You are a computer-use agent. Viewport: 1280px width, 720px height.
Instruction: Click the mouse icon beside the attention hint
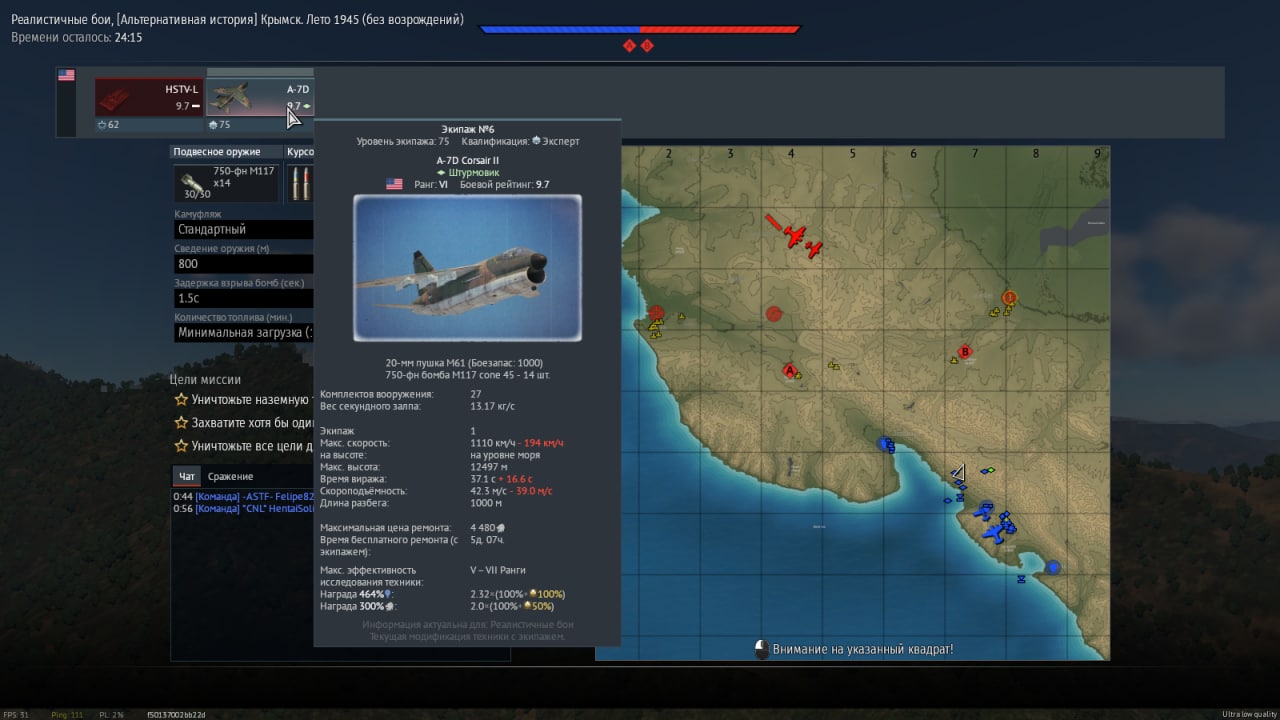point(761,649)
